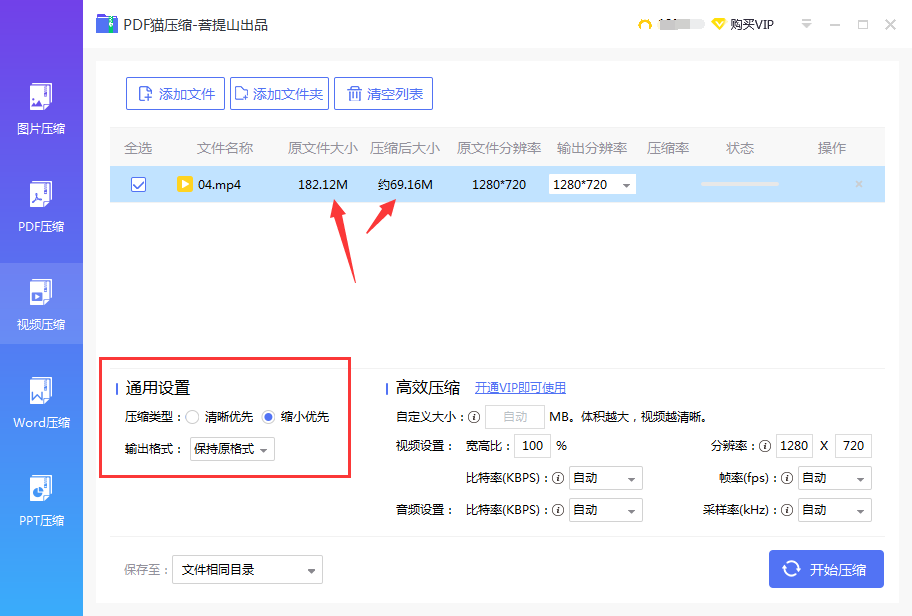Open the video 比特率(KBPS) dropdown
The image size is (912, 616).
(x=605, y=478)
